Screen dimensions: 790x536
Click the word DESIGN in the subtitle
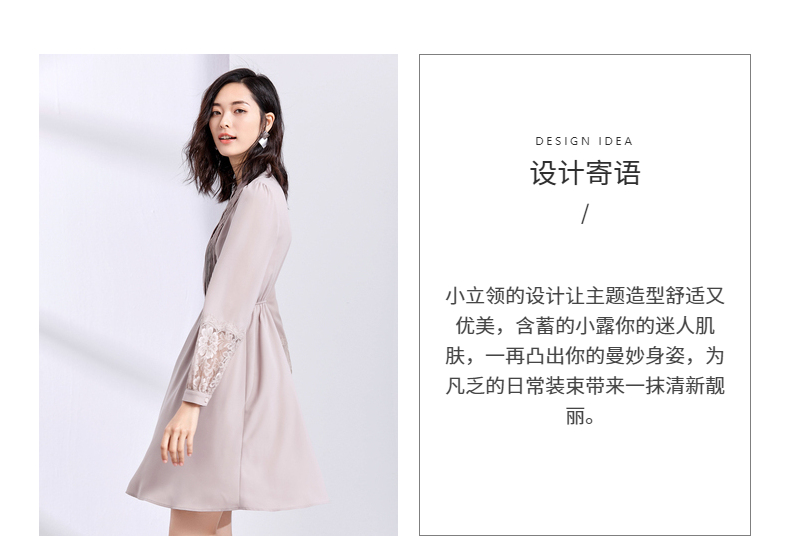click(563, 142)
